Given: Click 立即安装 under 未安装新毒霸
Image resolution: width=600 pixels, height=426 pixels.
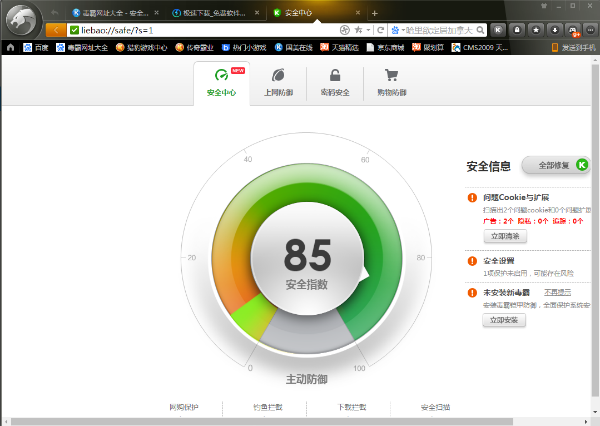Looking at the screenshot, I should coord(505,321).
